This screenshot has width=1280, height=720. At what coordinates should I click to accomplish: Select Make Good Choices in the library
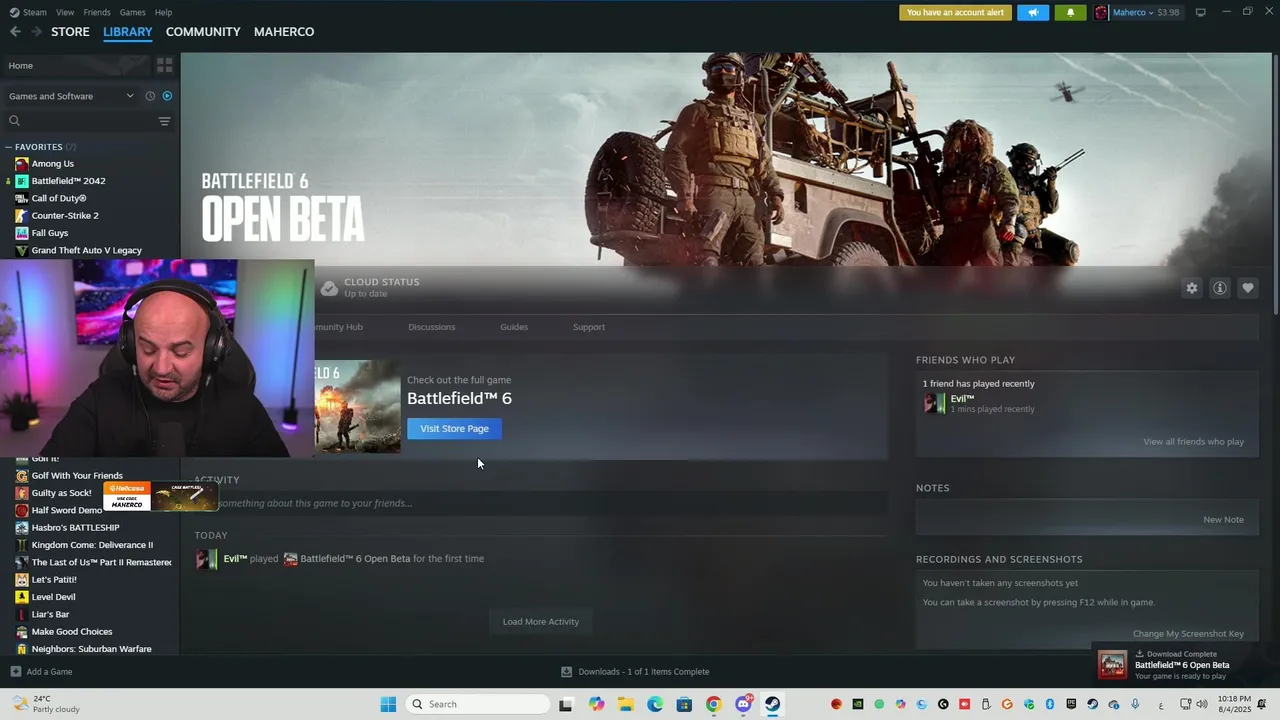pos(72,632)
